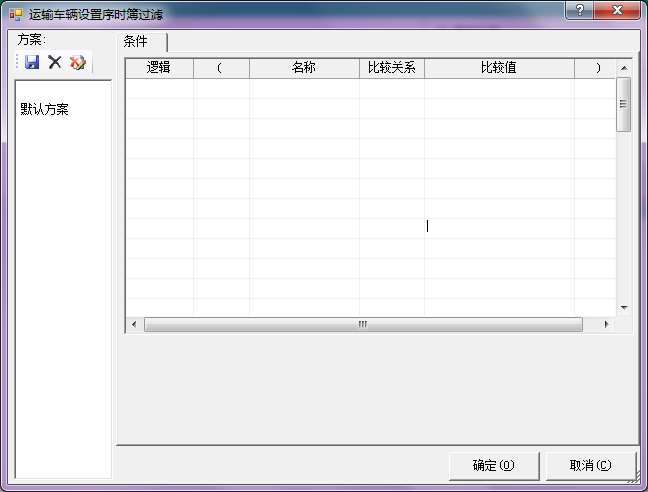Click the first row cell under 比较关系
The height and width of the screenshot is (492, 648).
tap(392, 88)
